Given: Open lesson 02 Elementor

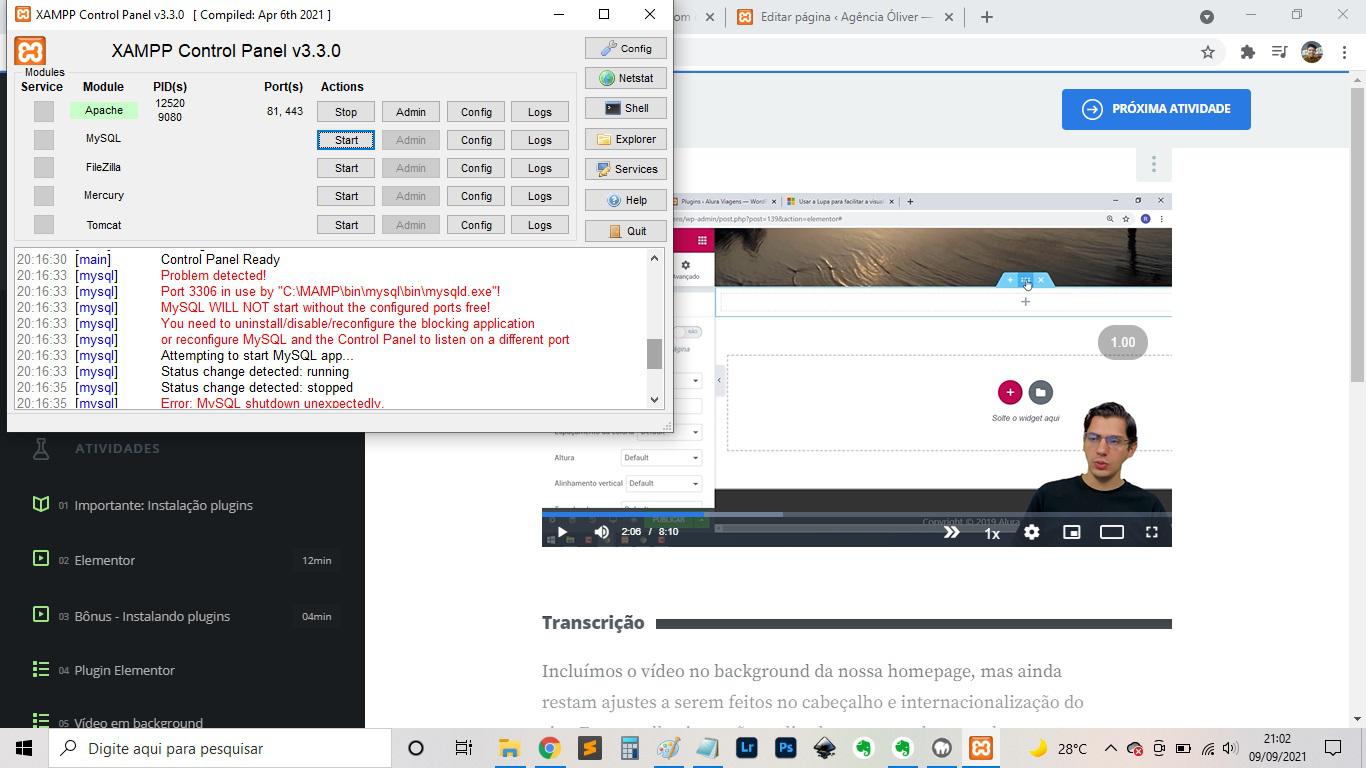Looking at the screenshot, I should [x=104, y=560].
